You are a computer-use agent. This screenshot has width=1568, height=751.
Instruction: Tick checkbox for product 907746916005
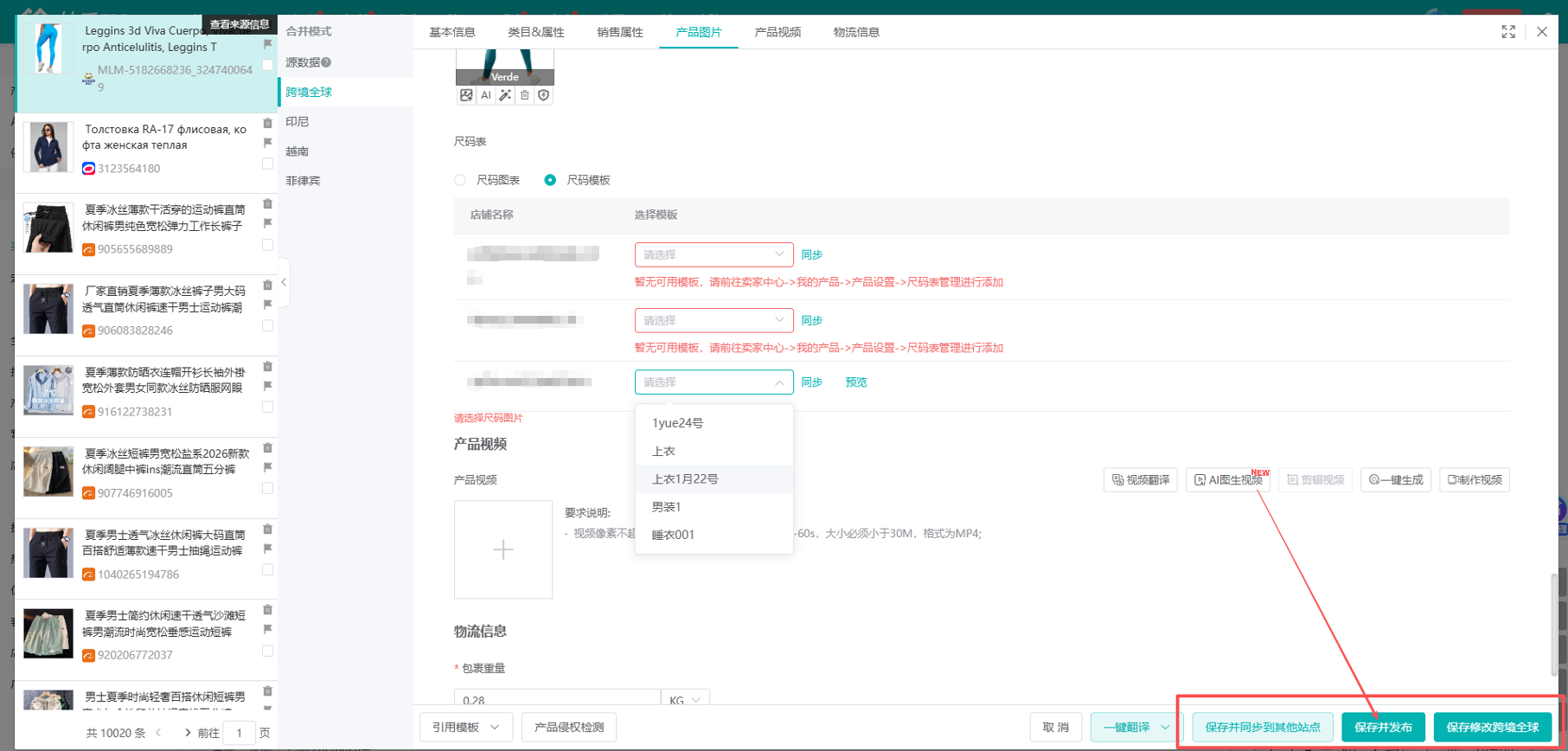(x=267, y=488)
